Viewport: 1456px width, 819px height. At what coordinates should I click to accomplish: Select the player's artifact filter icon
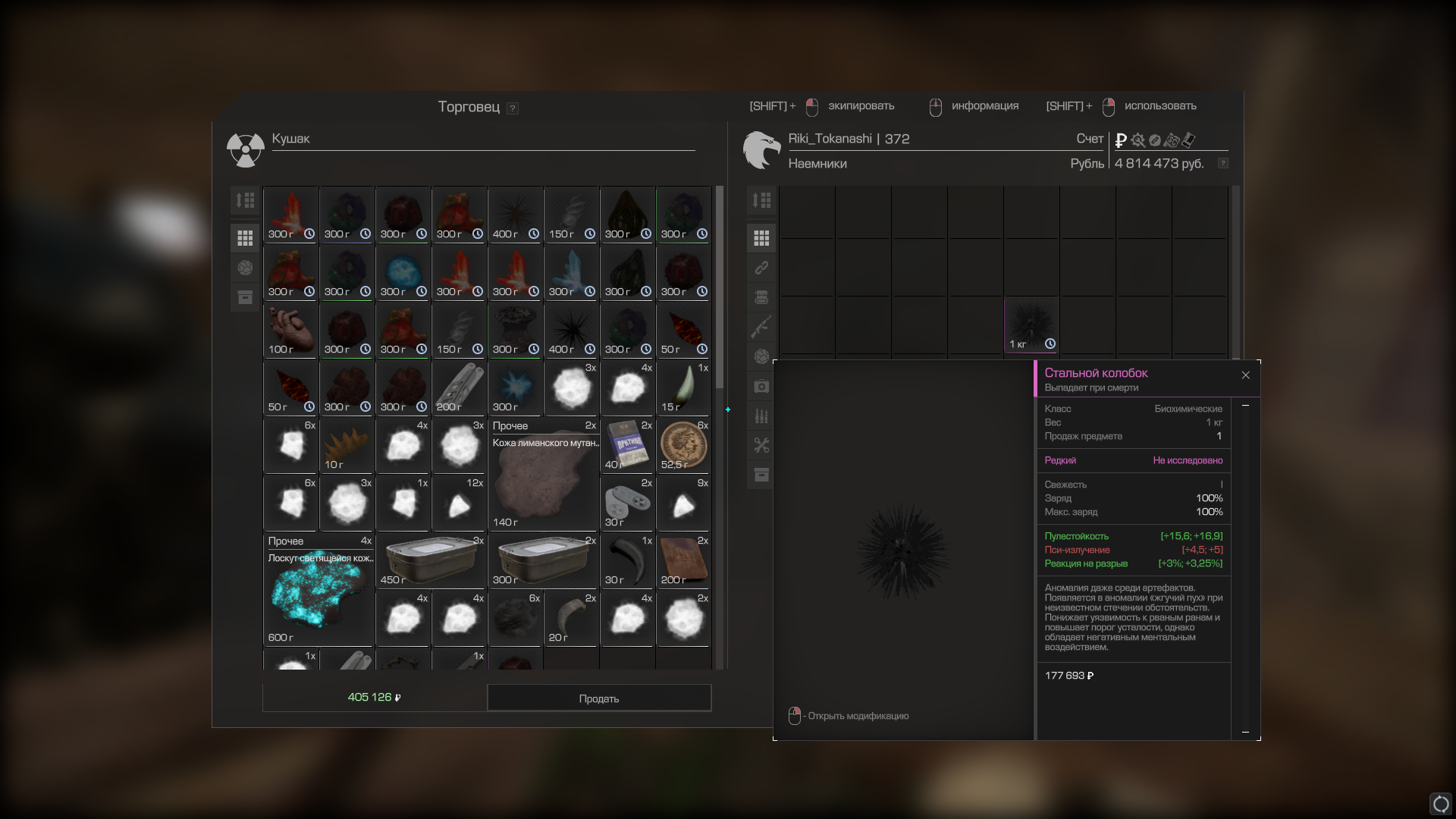pos(761,356)
